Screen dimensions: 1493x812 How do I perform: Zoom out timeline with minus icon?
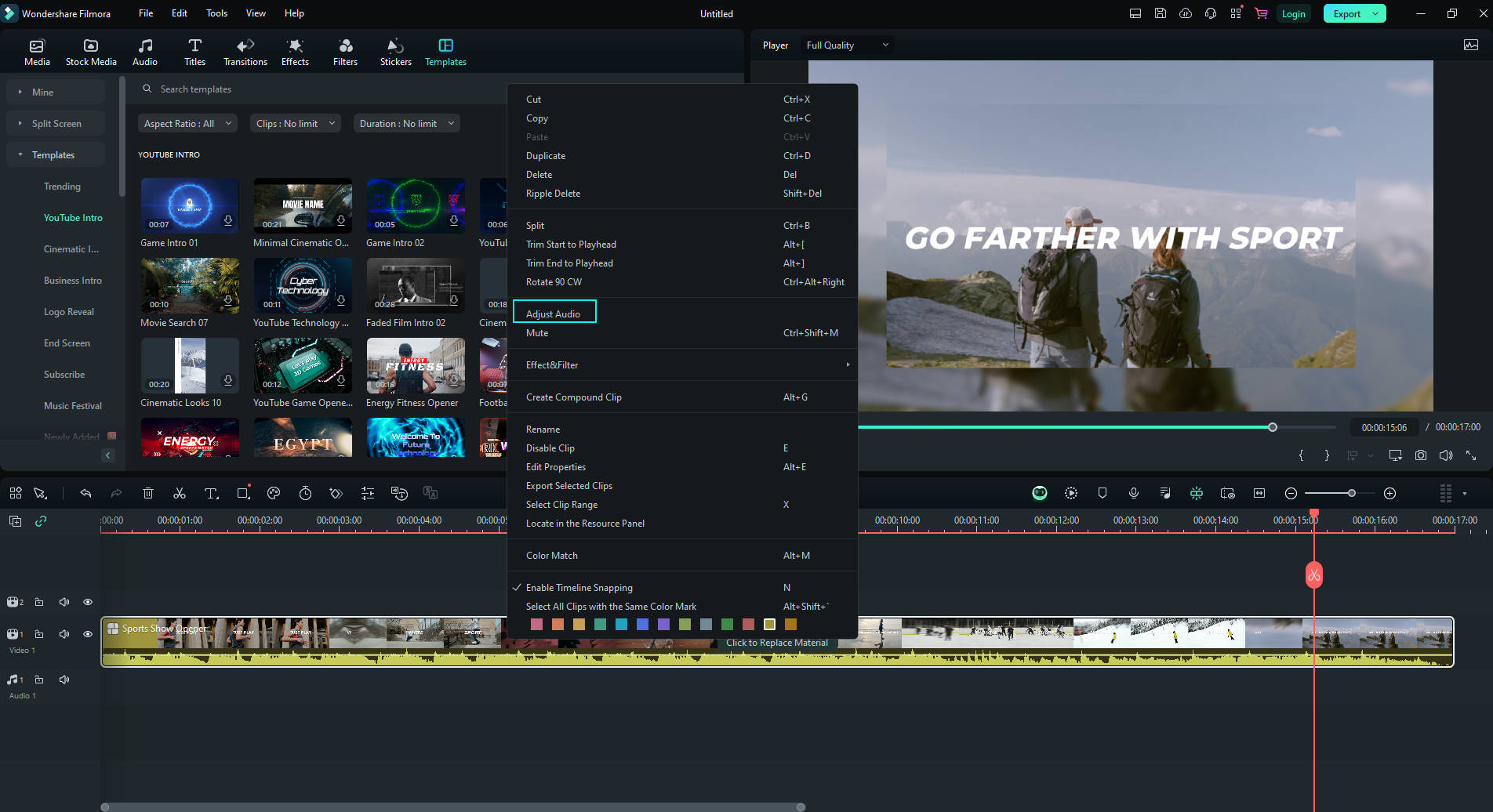1291,493
